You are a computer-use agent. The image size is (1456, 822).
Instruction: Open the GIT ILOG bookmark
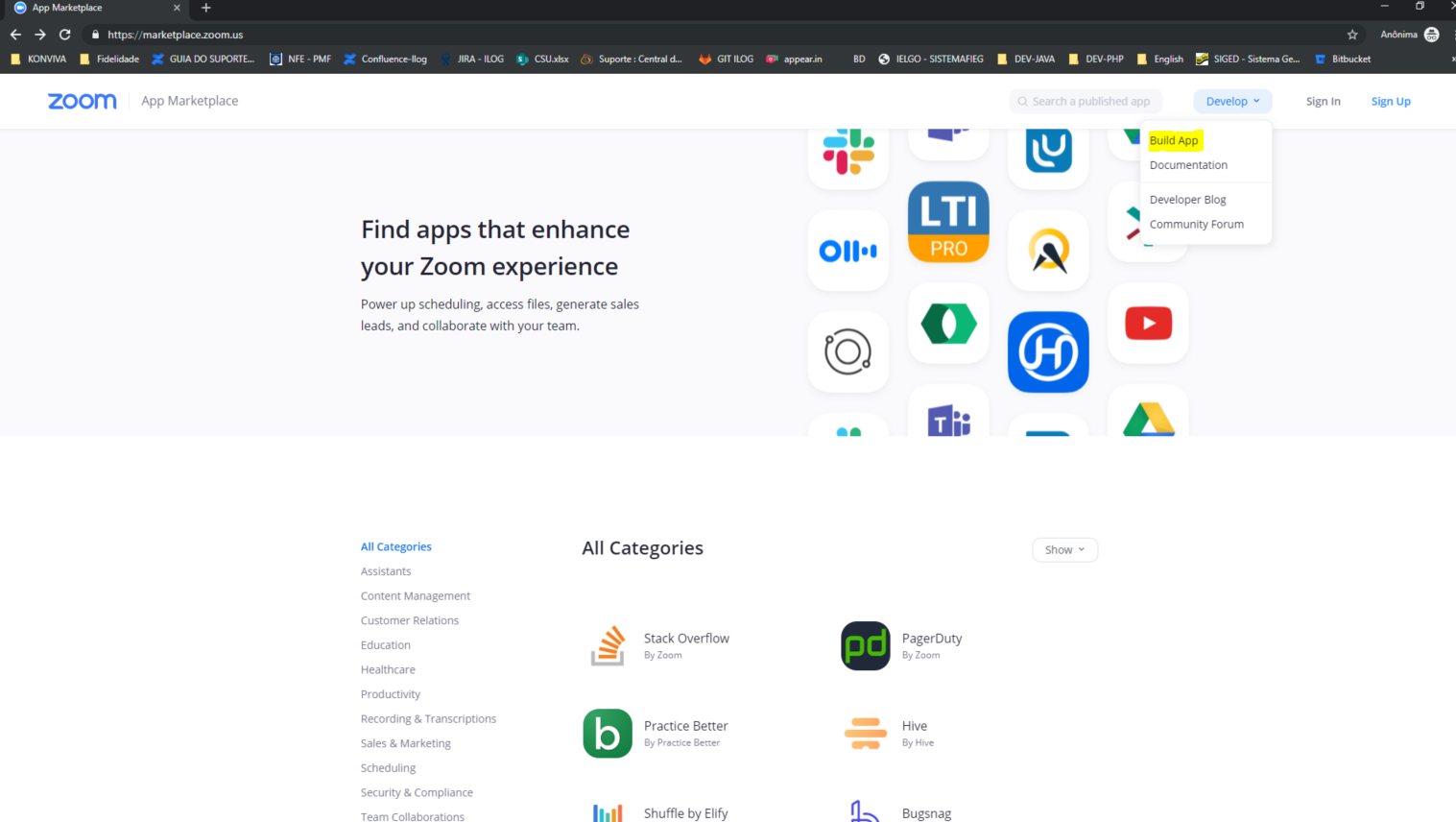point(727,59)
